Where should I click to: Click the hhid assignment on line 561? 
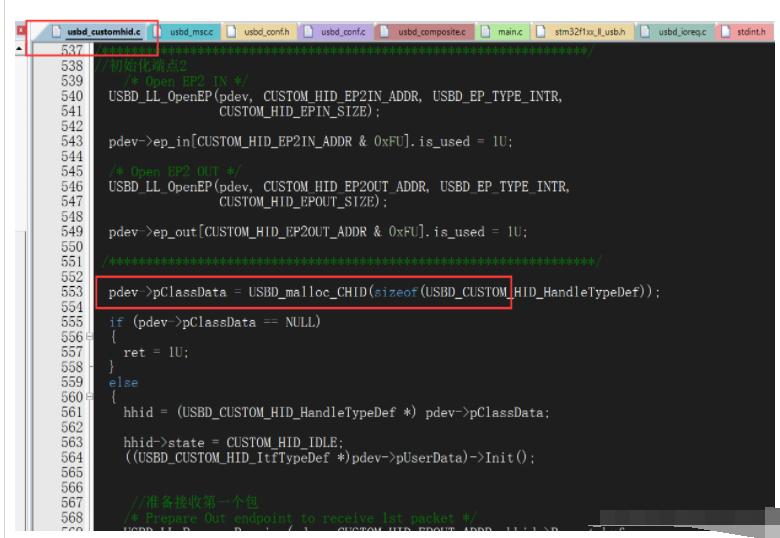pos(336,413)
